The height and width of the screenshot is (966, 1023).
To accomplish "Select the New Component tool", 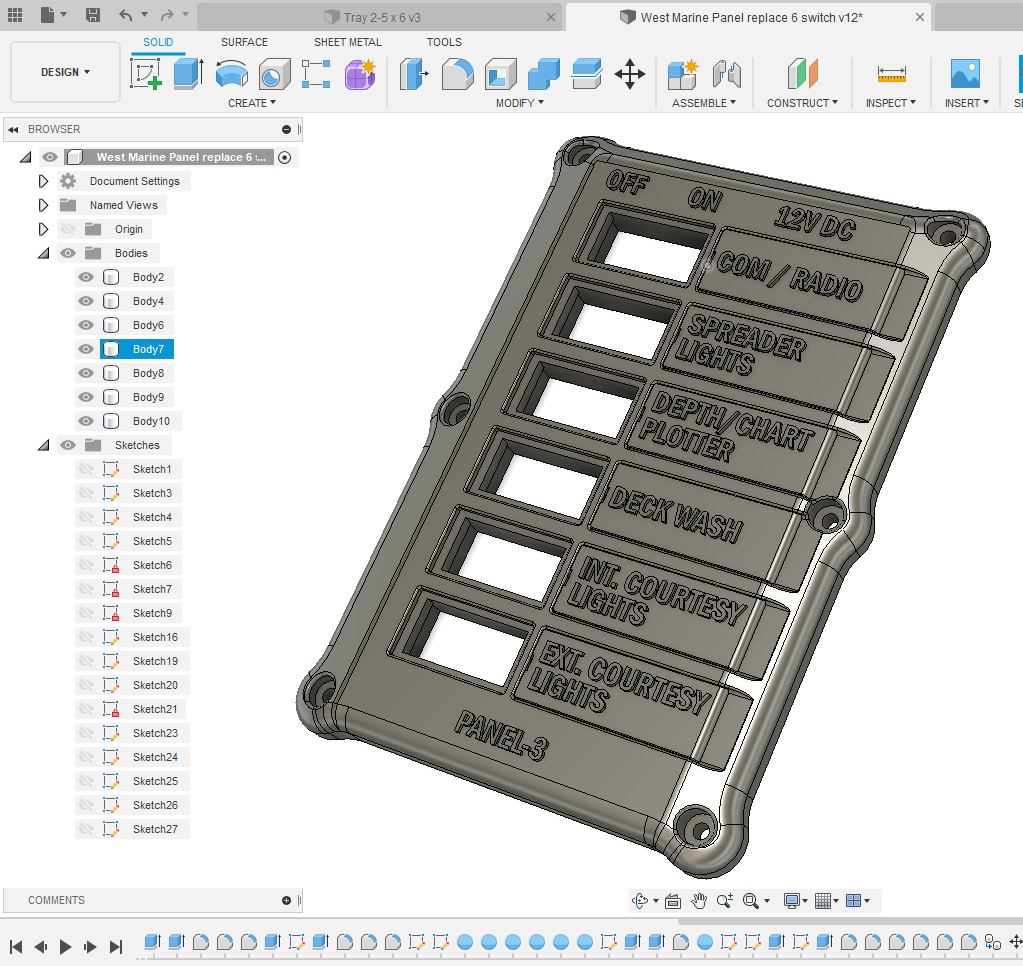I will point(683,74).
